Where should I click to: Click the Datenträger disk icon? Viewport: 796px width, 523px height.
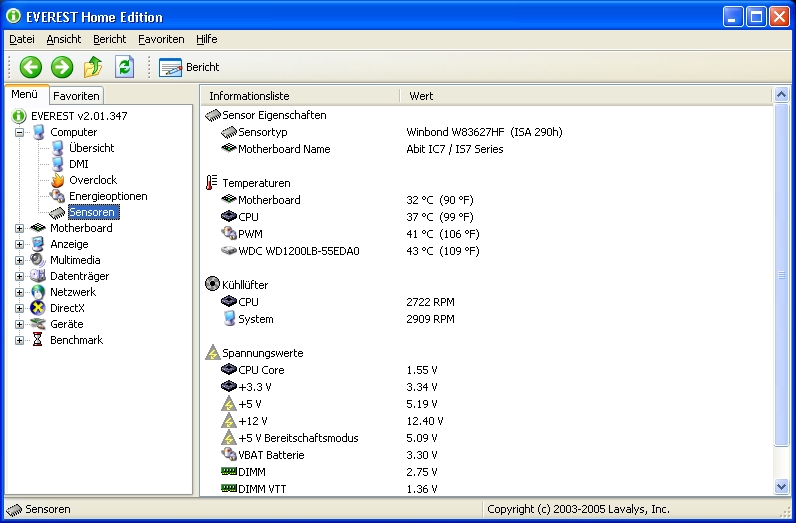click(38, 276)
